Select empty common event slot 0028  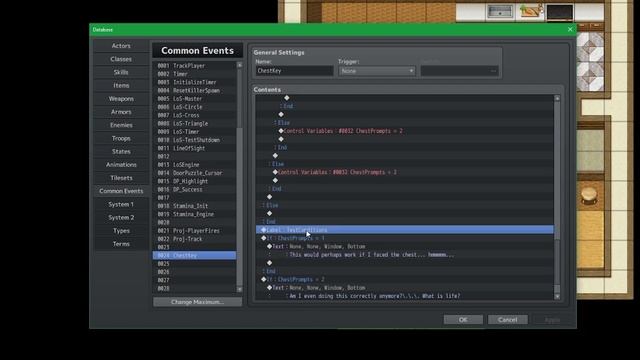(x=194, y=288)
